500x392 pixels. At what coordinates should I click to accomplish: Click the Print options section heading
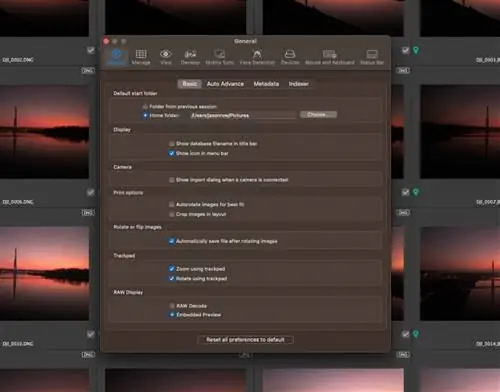pos(128,193)
